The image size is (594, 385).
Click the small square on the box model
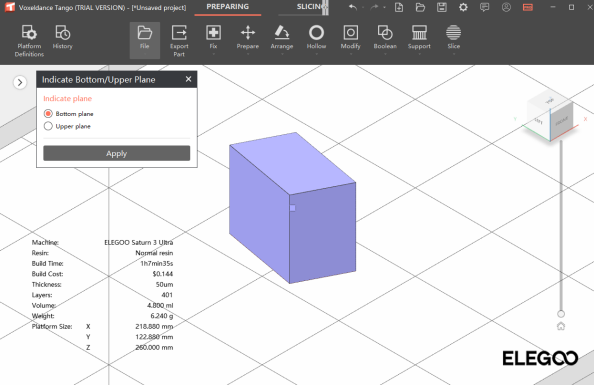(x=292, y=208)
